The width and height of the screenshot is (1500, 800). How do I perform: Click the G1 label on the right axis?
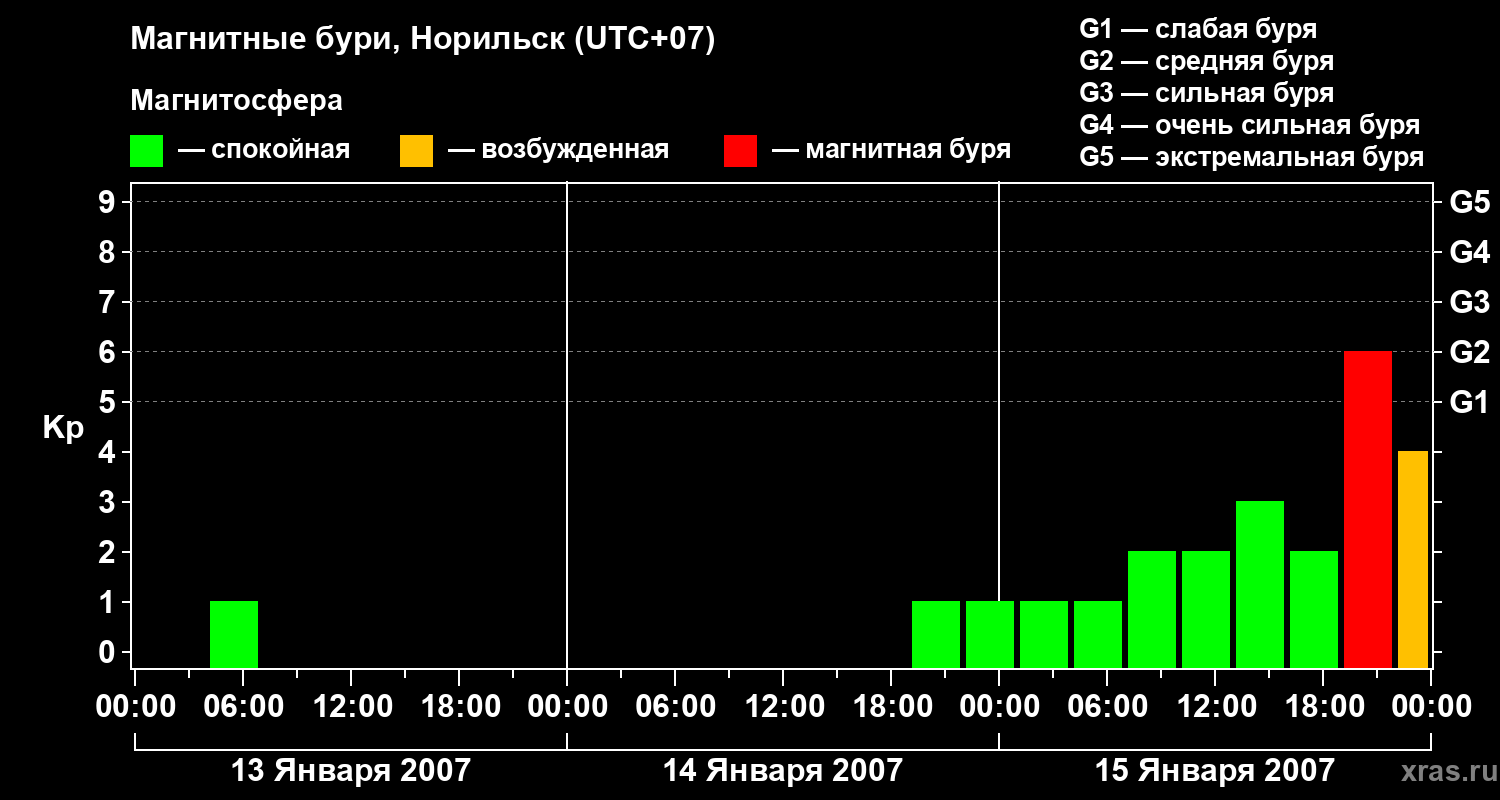click(x=1470, y=402)
